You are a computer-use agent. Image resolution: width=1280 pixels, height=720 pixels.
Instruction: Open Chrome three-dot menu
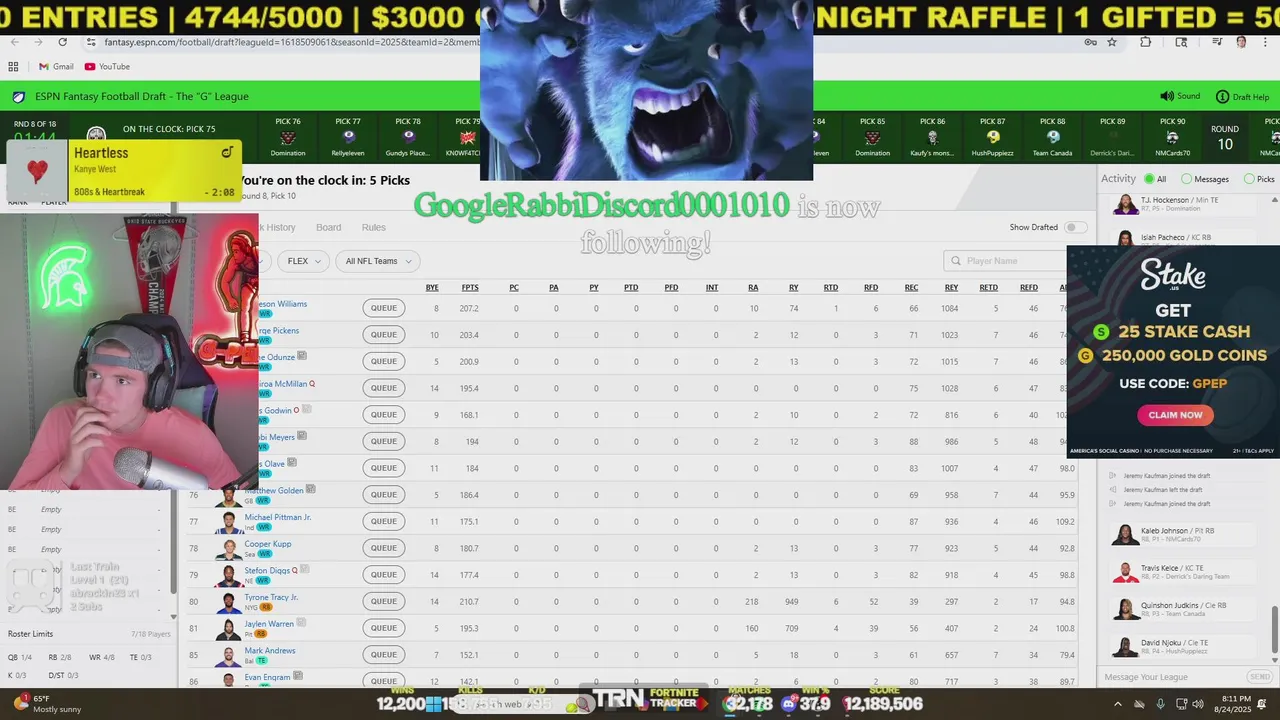(1266, 42)
